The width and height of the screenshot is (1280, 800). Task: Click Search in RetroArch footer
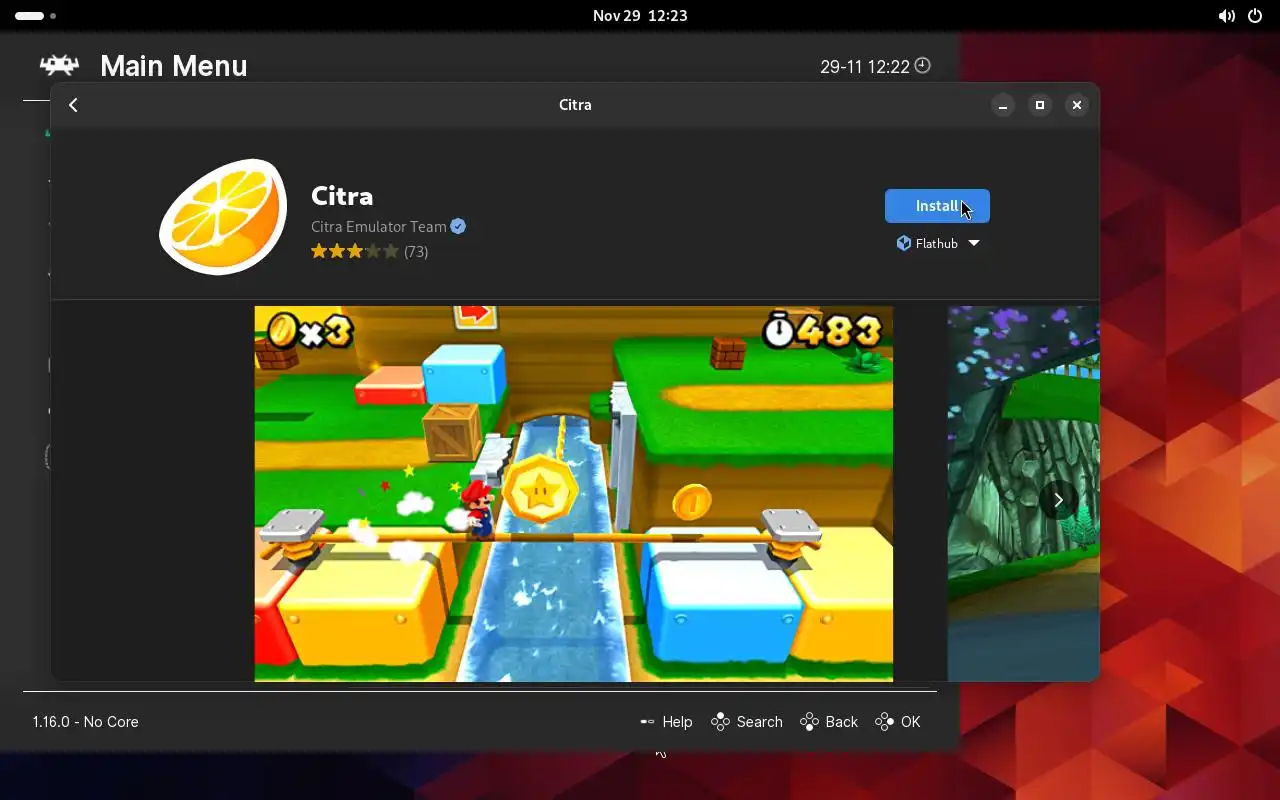746,722
